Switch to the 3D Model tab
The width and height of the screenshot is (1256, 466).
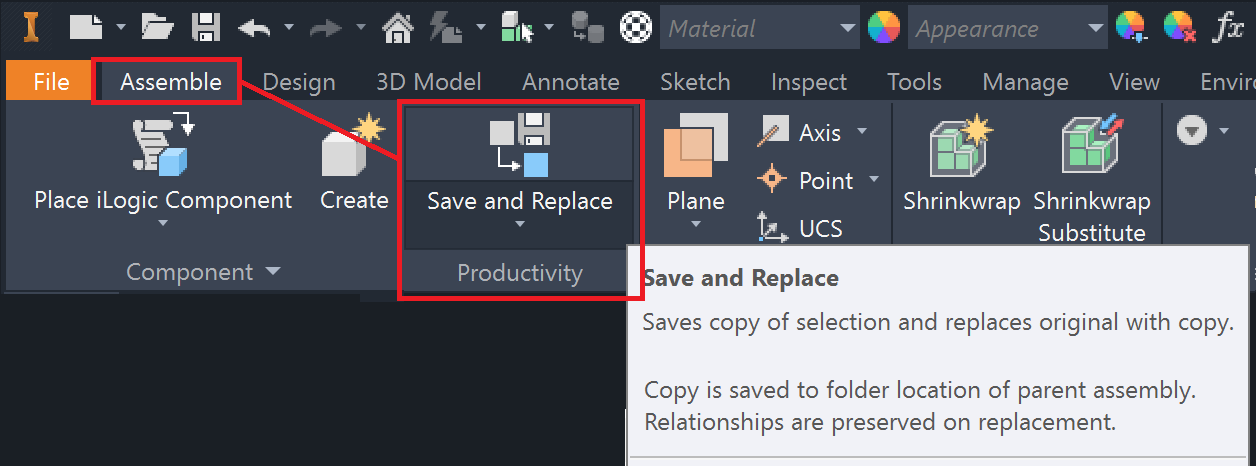(x=428, y=82)
